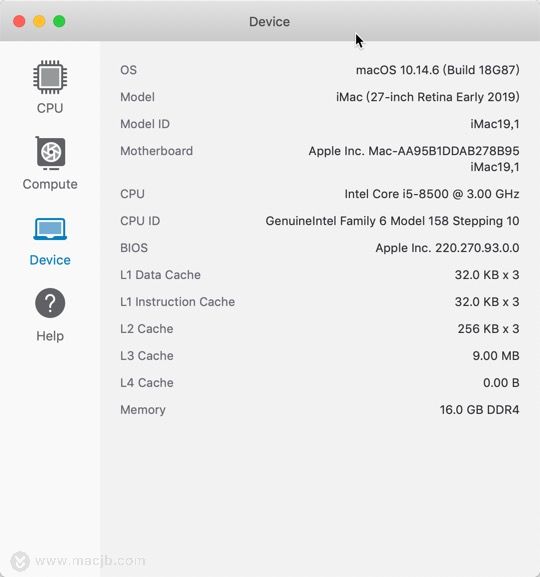Click the 16.0 GB DDR4 Memory value
Viewport: 540px width, 577px height.
pyautogui.click(x=480, y=410)
